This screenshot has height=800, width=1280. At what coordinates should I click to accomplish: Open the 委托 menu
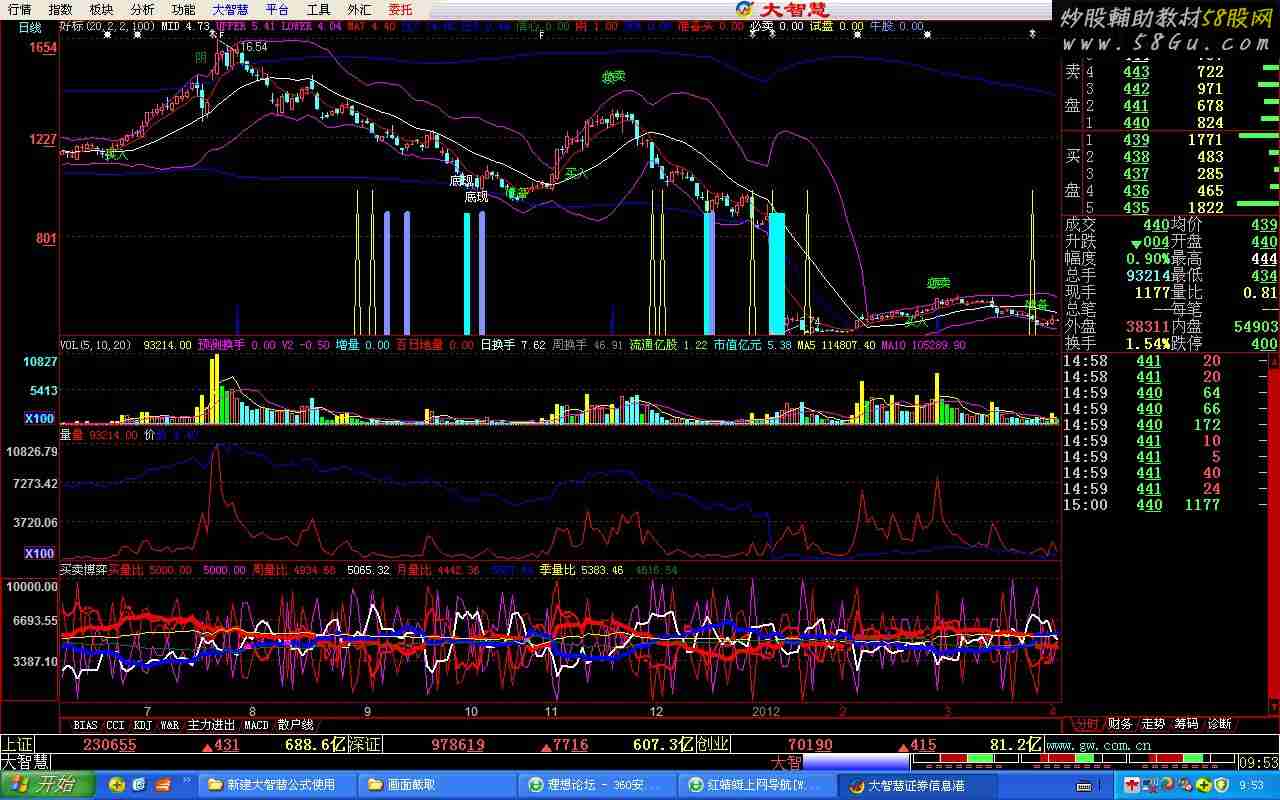(x=400, y=9)
